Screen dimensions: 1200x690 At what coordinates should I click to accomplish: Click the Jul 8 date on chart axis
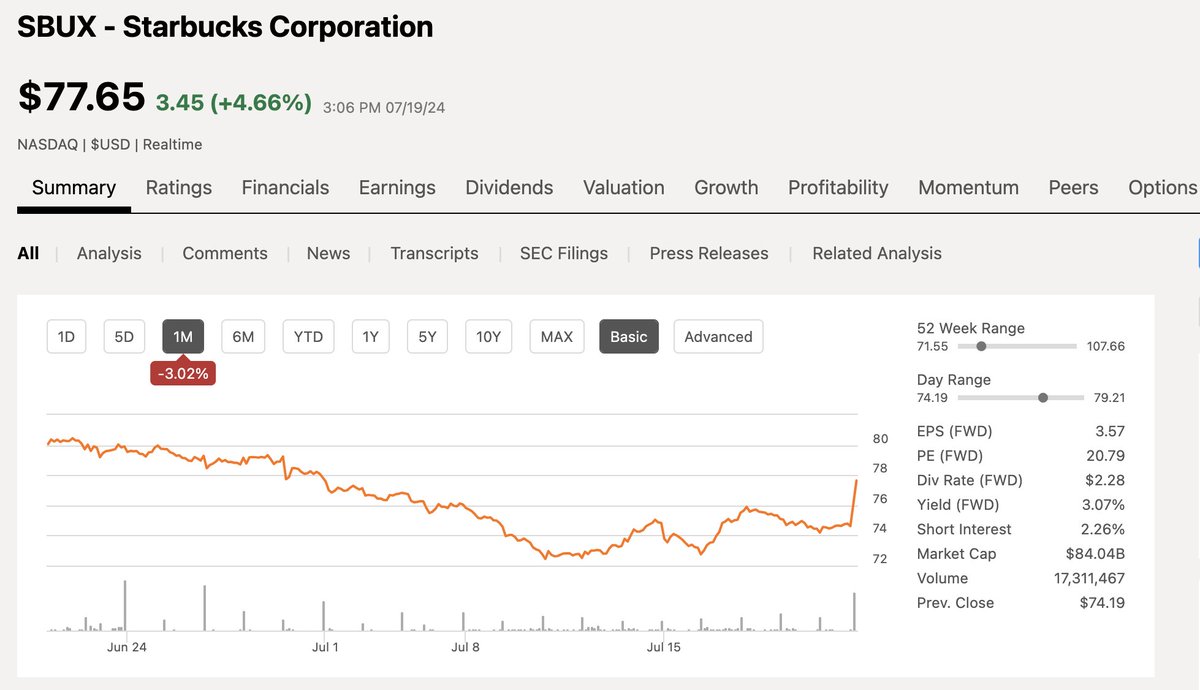point(464,647)
